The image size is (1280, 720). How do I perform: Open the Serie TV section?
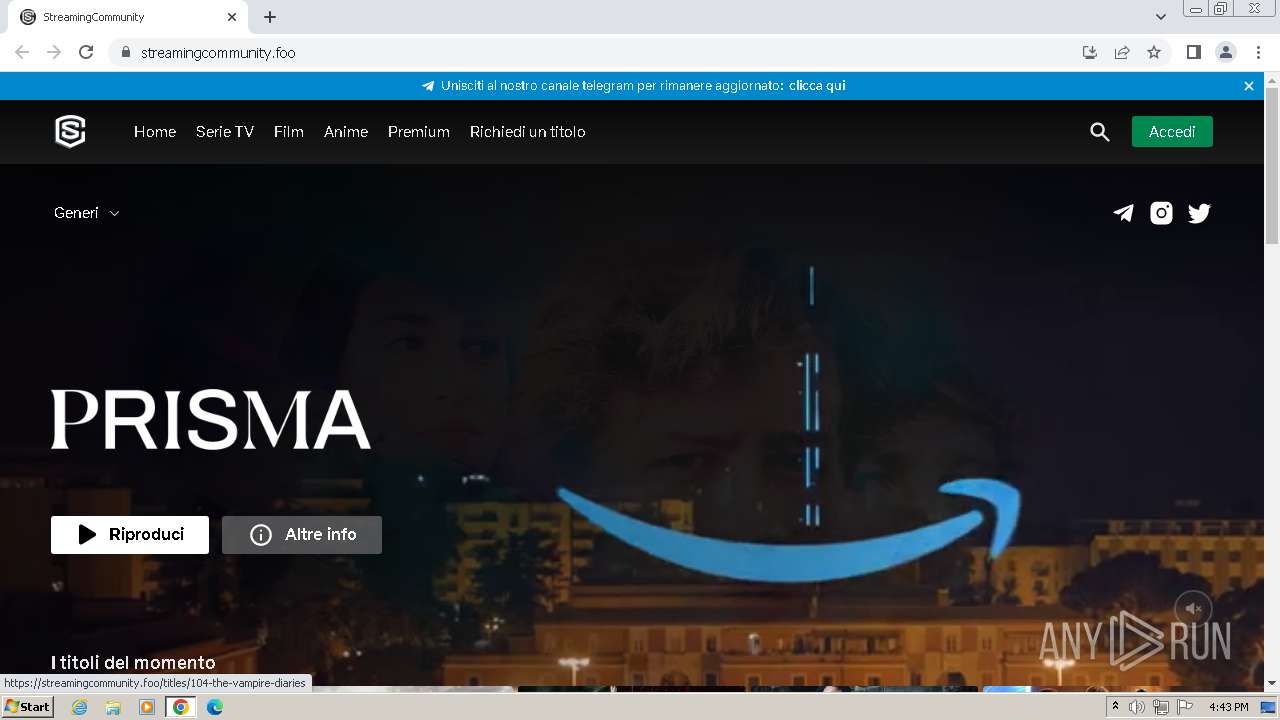click(225, 132)
